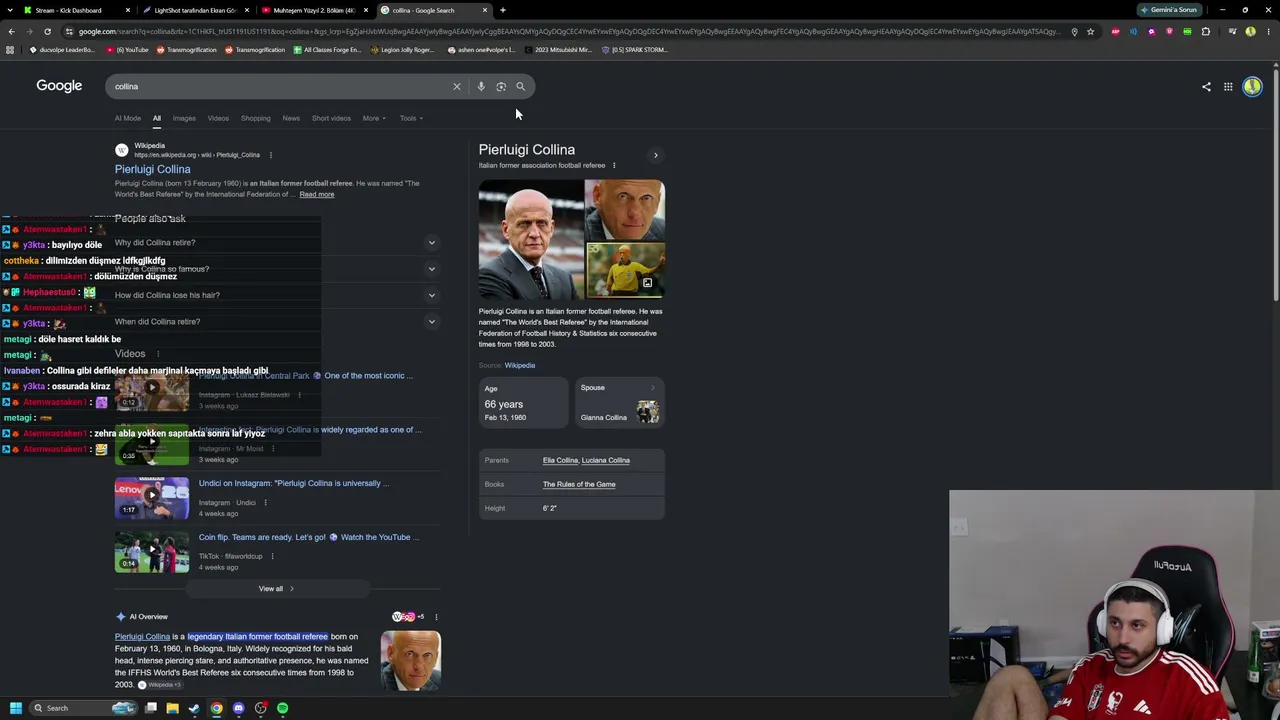The image size is (1280, 720).
Task: Open the 'Luciana Collina' parent link
Action: click(x=606, y=460)
